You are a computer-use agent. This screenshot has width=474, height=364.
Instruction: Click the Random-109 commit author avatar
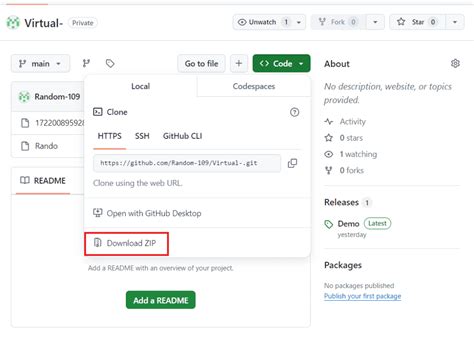coord(24,97)
